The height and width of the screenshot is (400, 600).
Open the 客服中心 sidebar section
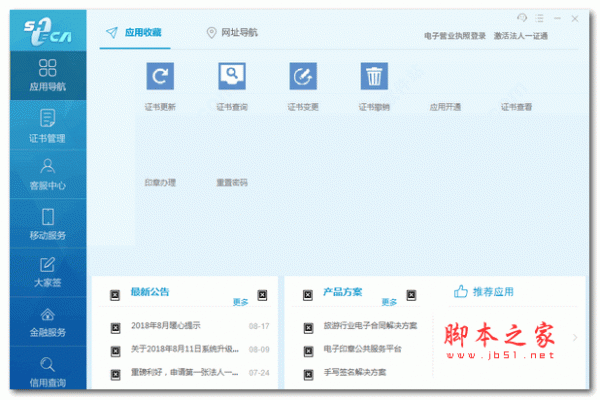click(48, 175)
